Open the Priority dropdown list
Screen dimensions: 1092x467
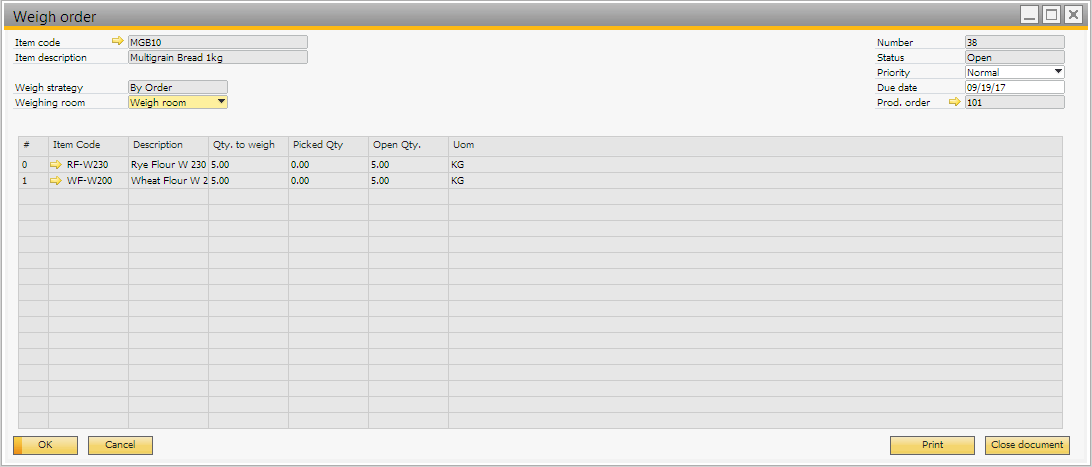pyautogui.click(x=1058, y=72)
